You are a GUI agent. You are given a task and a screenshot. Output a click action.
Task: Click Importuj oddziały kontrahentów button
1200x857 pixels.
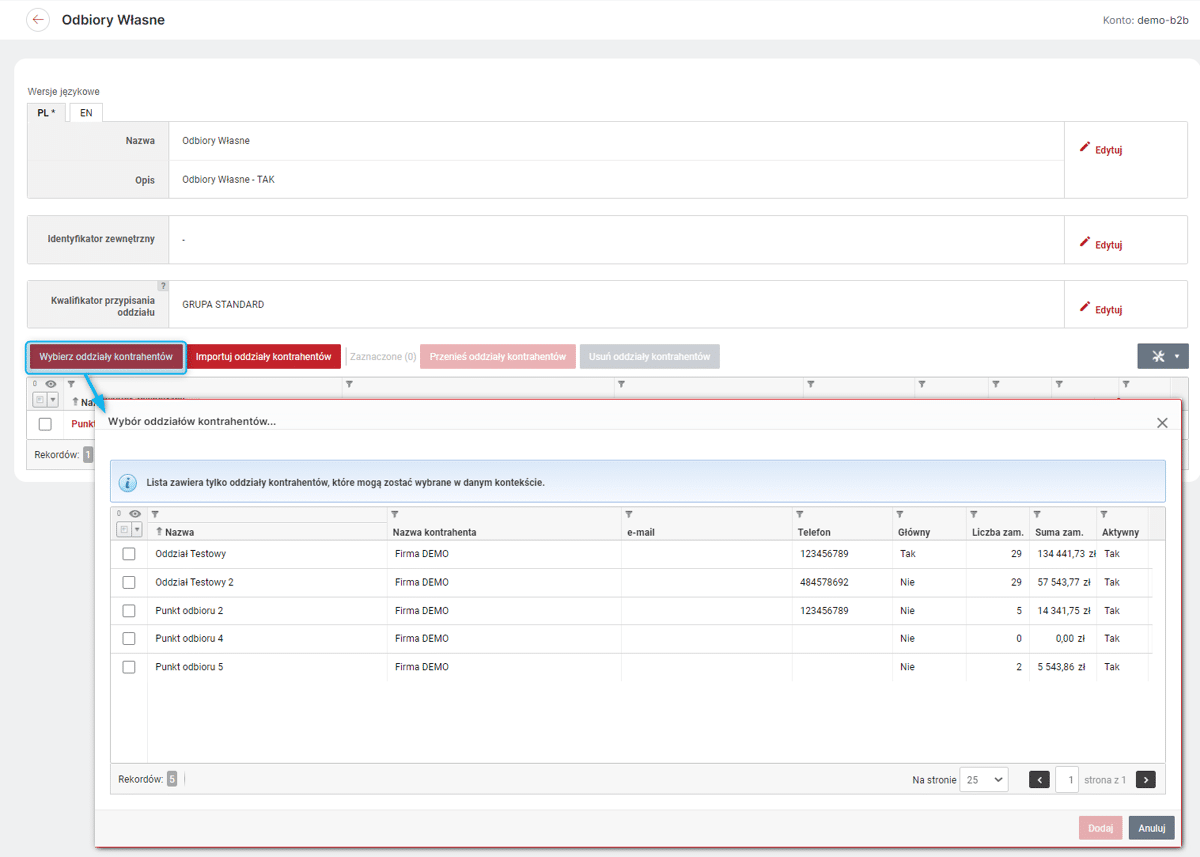pyautogui.click(x=264, y=357)
